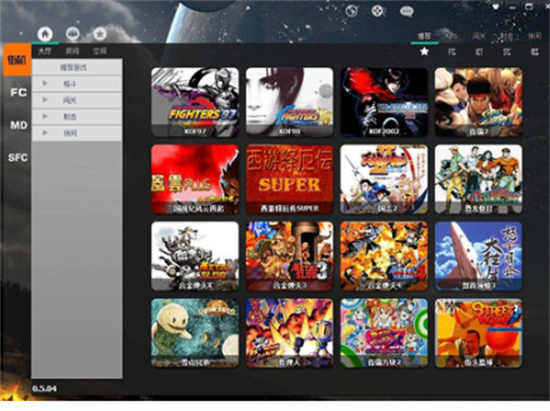
Task: Select 推荐游戏 header in left panel
Action: pos(77,67)
